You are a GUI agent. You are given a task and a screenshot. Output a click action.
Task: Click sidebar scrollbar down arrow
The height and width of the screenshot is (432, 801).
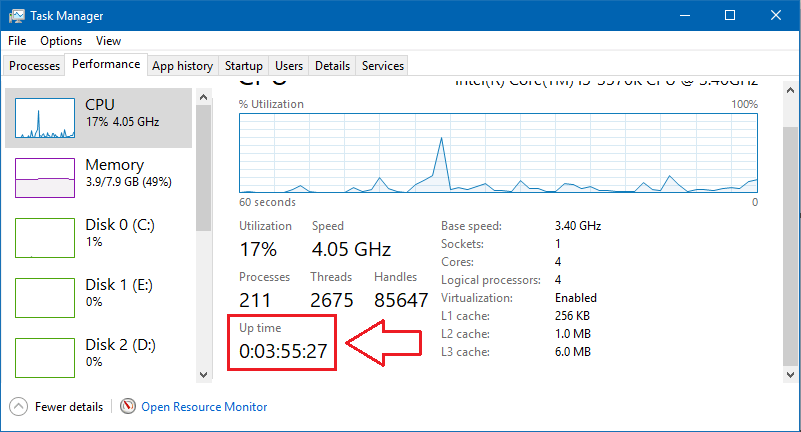pos(203,375)
